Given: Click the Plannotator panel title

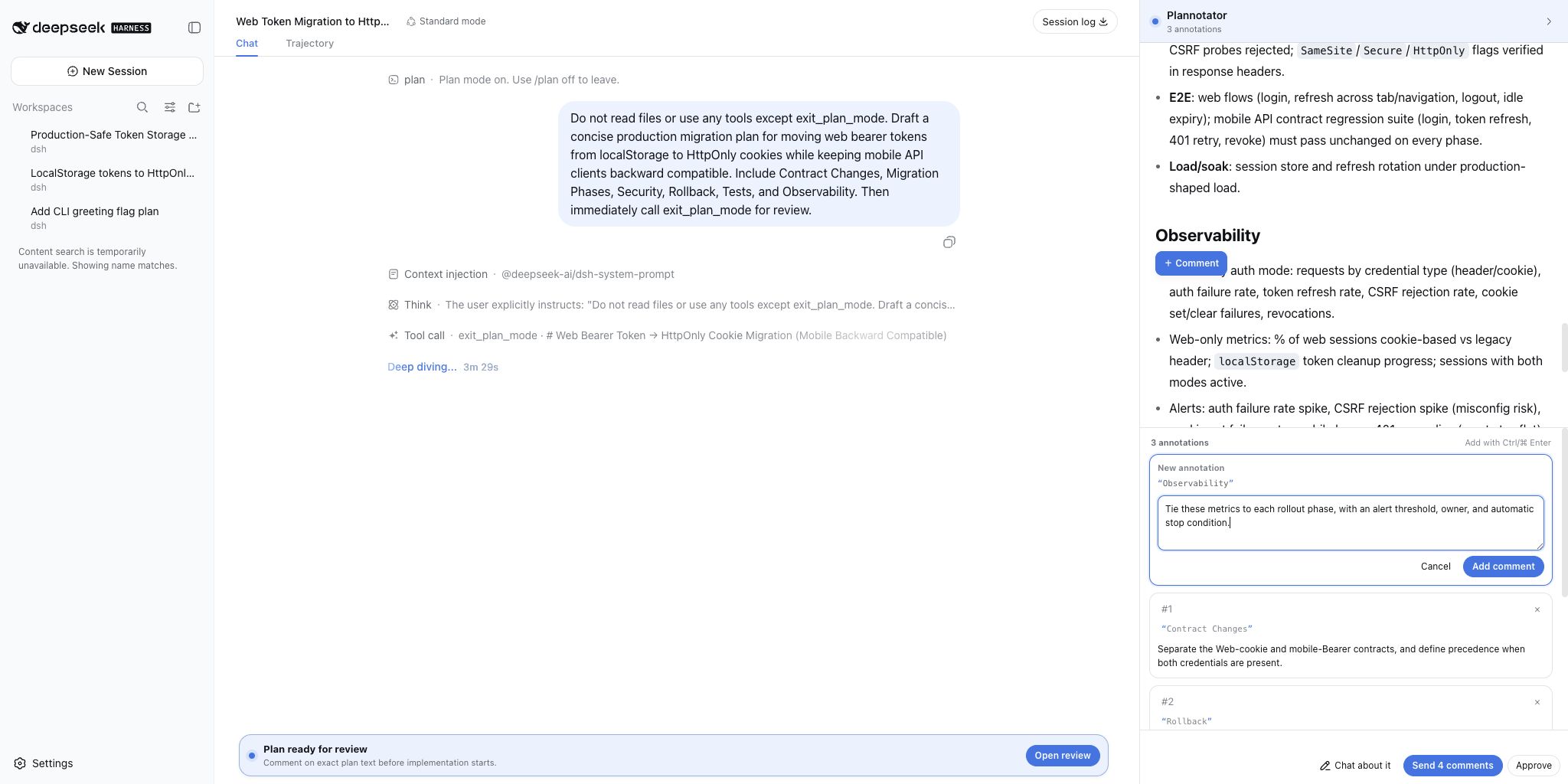Looking at the screenshot, I should [1197, 15].
